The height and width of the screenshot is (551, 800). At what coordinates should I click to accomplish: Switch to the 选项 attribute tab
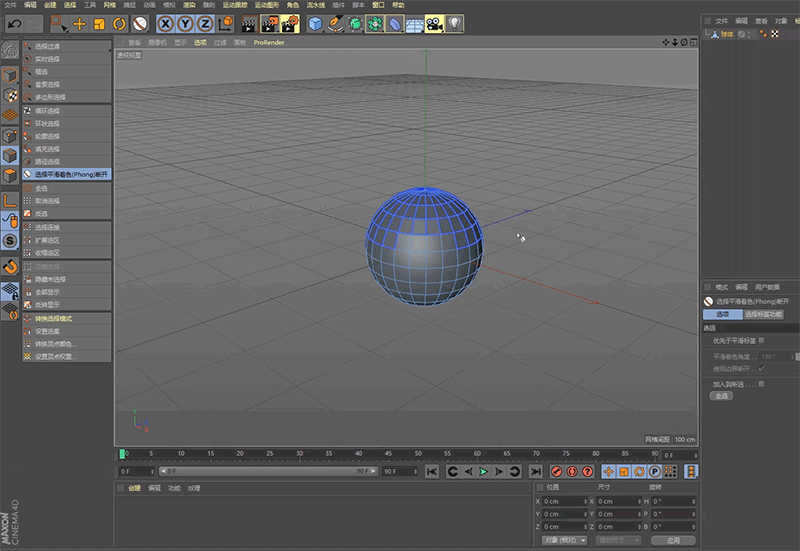tap(722, 314)
